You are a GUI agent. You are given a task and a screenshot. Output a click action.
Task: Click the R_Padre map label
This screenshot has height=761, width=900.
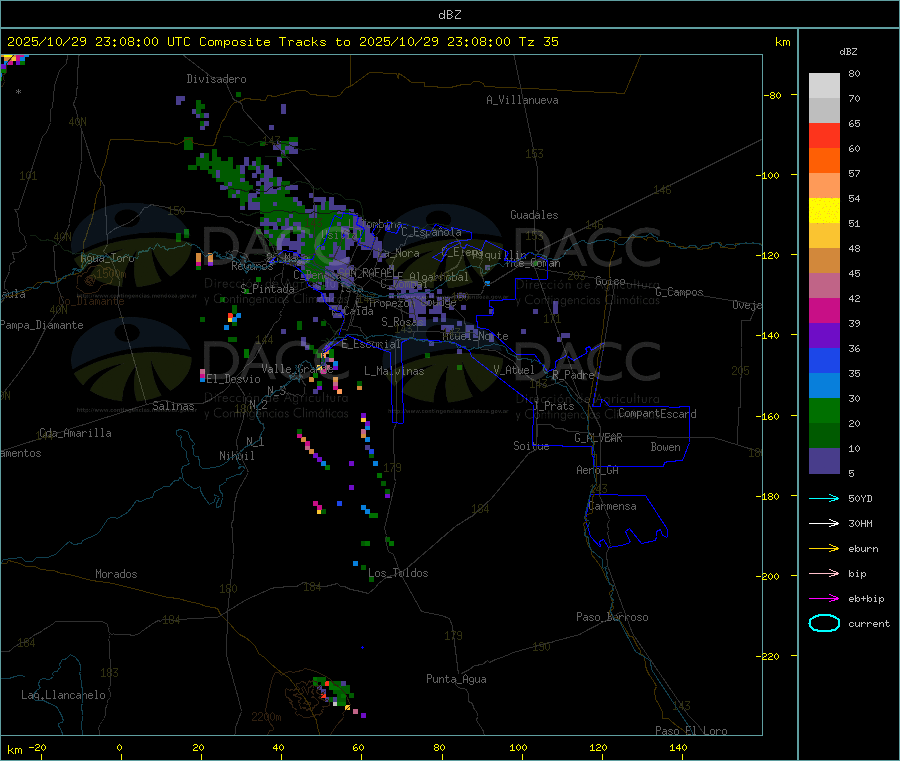point(573,375)
